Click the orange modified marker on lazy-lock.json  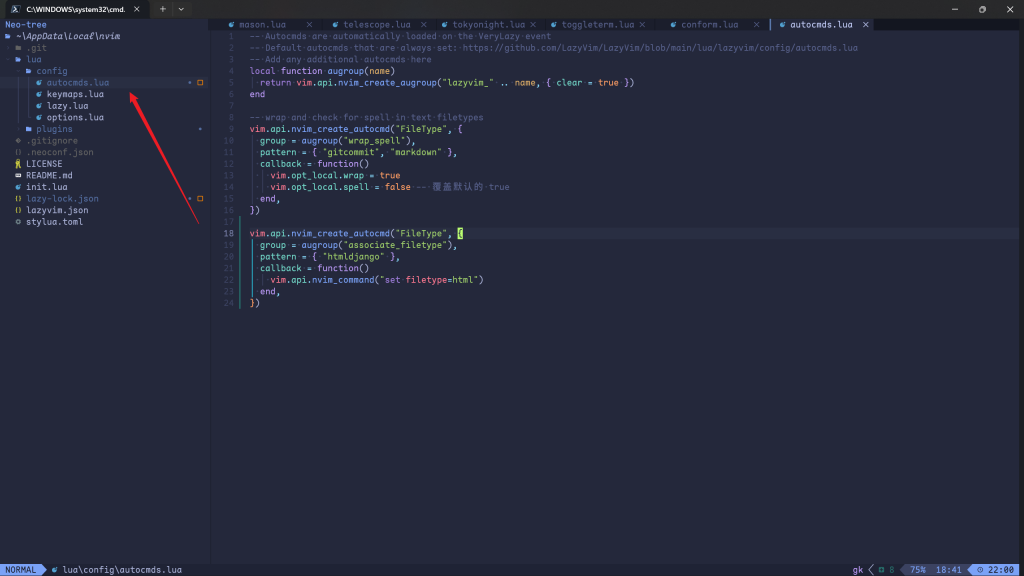pos(200,199)
